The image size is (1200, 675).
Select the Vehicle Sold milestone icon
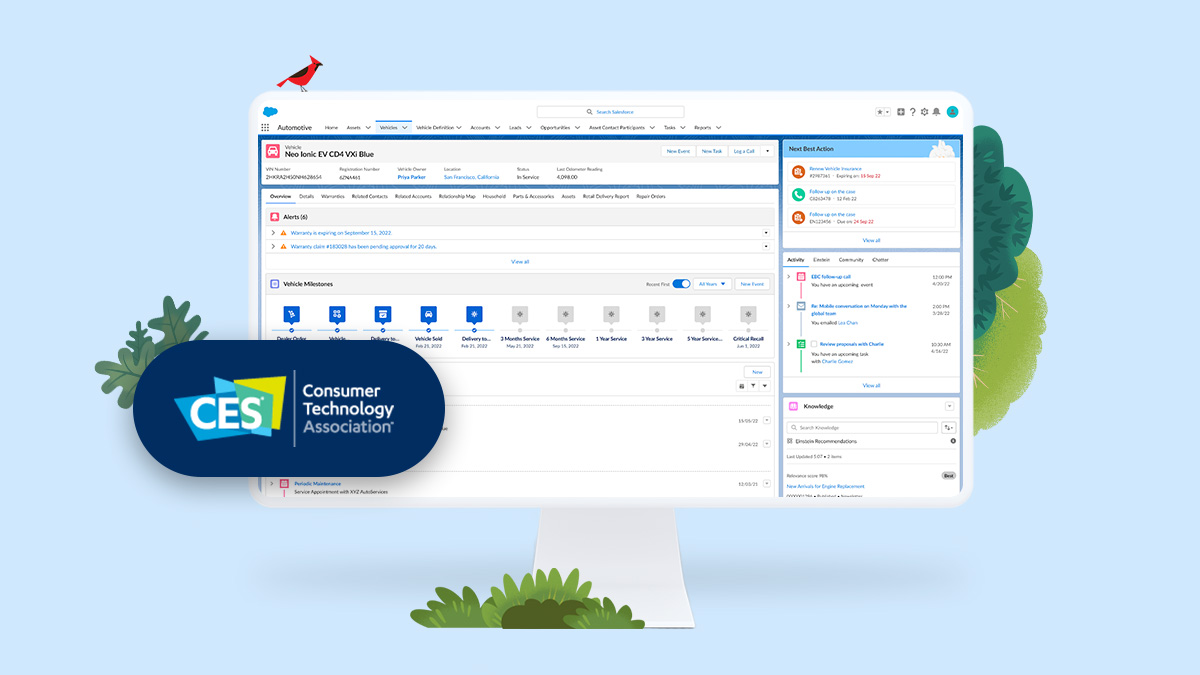(x=429, y=313)
